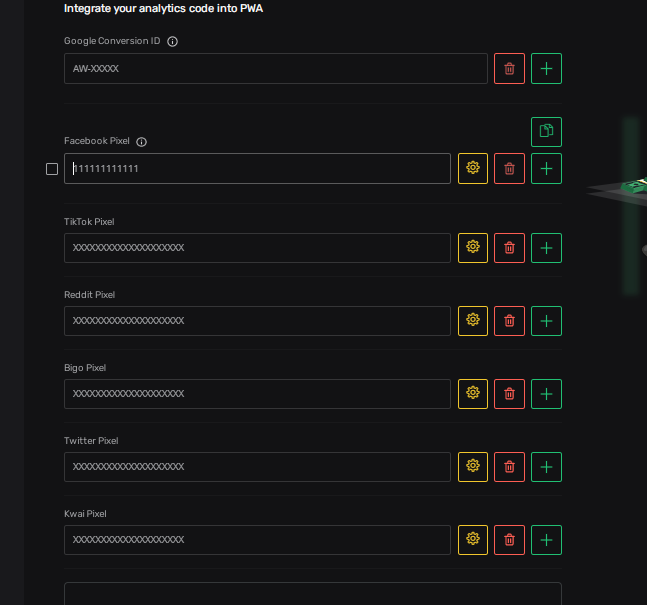Screen dimensions: 647x605
Task: Delete the Google Conversion ID entry
Action: 509,69
